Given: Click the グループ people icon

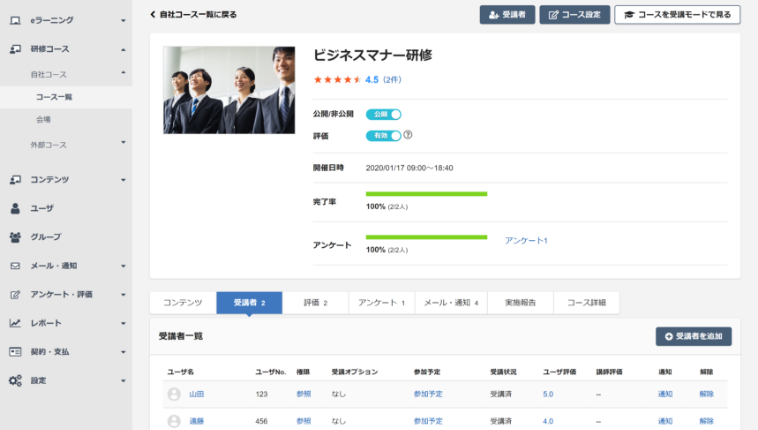Looking at the screenshot, I should pos(15,237).
